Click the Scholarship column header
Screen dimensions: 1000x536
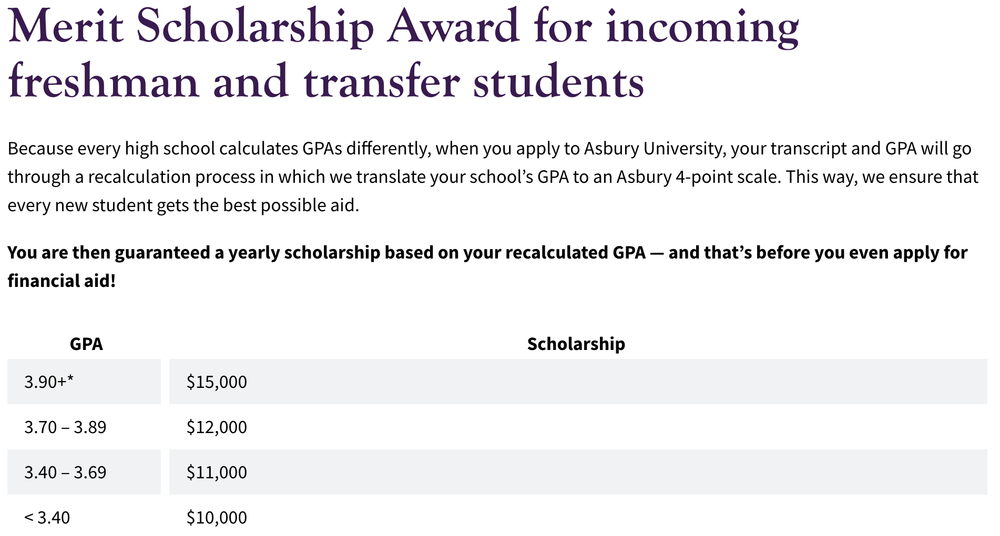[576, 344]
